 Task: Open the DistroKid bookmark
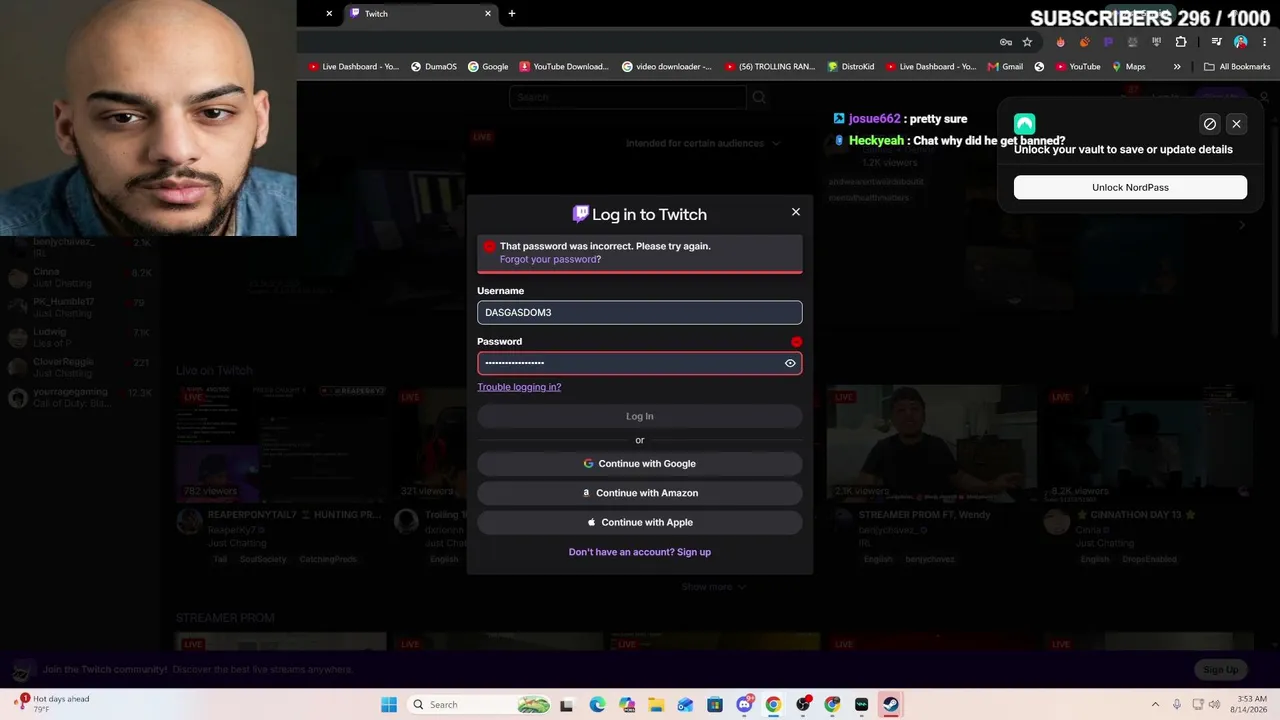[x=851, y=67]
